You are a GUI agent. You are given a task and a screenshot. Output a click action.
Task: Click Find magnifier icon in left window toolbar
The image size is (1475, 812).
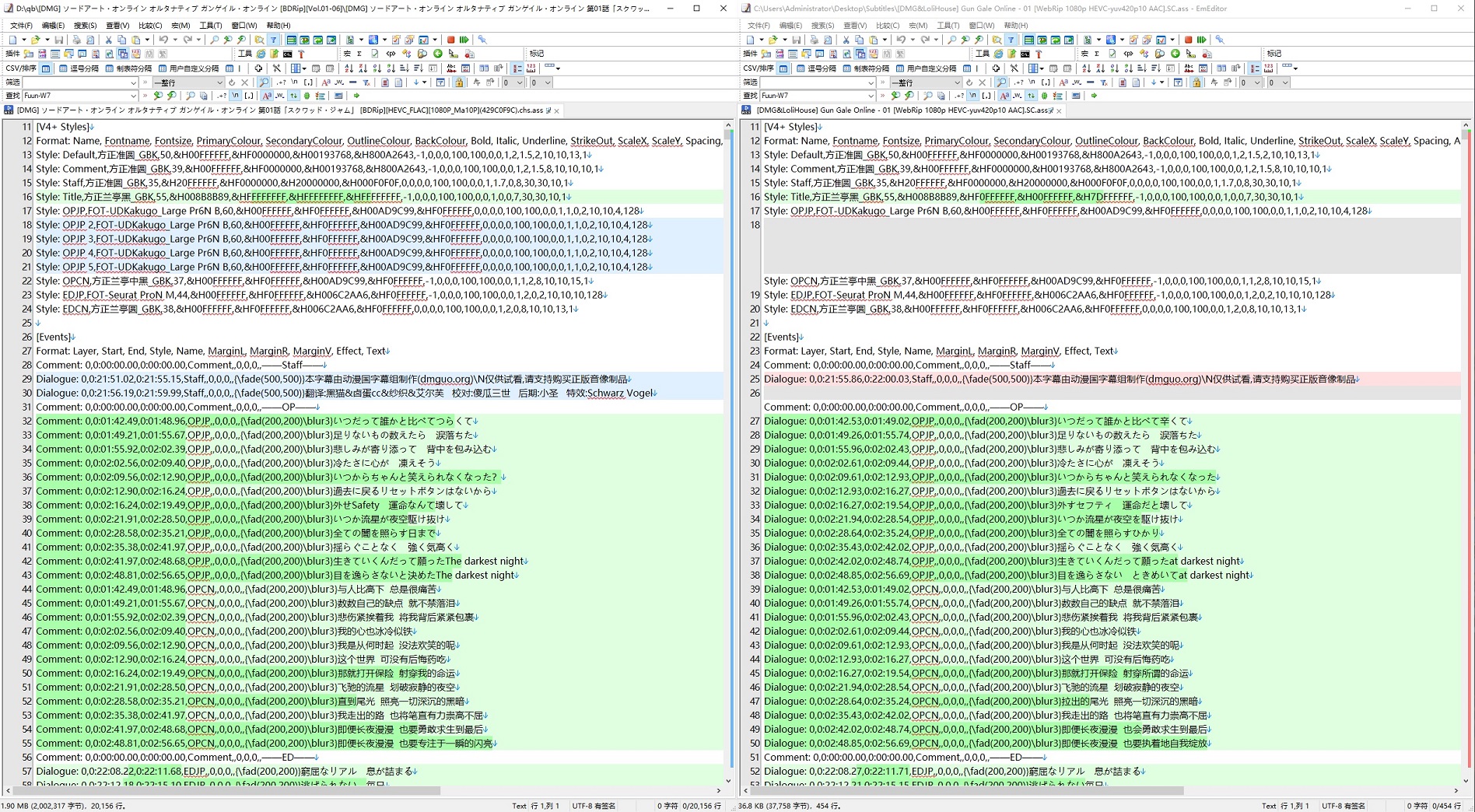pos(214,40)
